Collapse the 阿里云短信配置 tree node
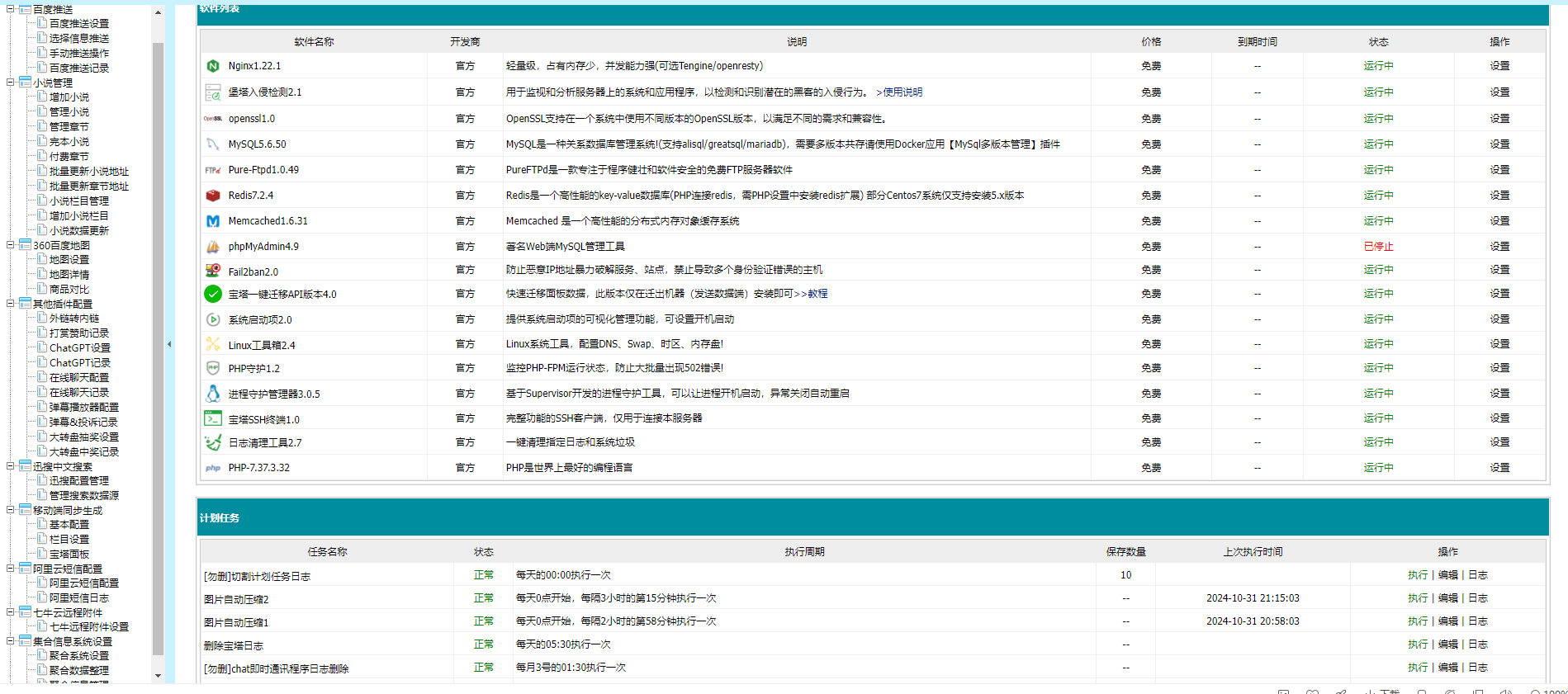 (x=11, y=569)
